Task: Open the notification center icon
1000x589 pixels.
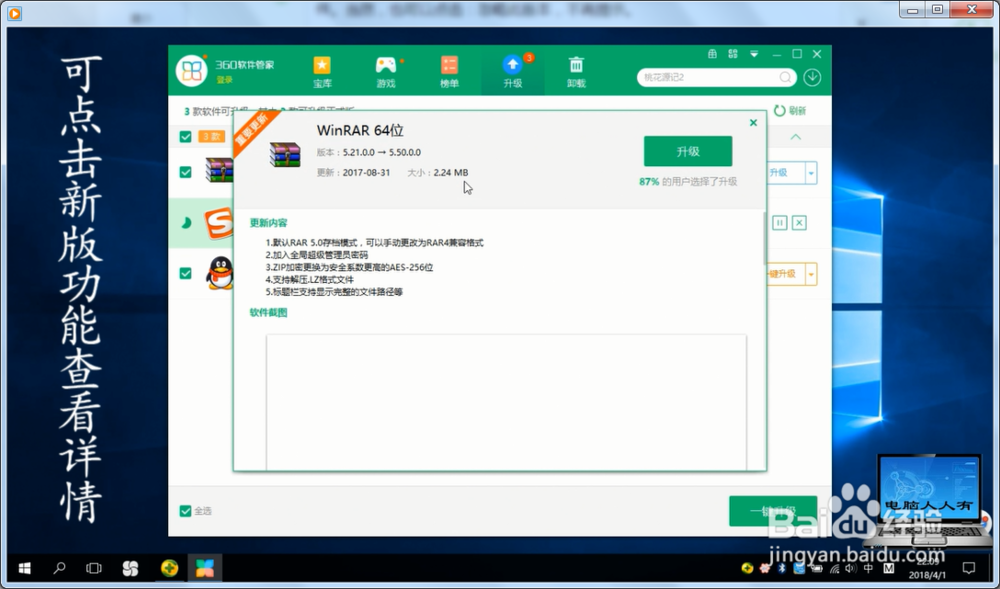Action: coord(969,568)
